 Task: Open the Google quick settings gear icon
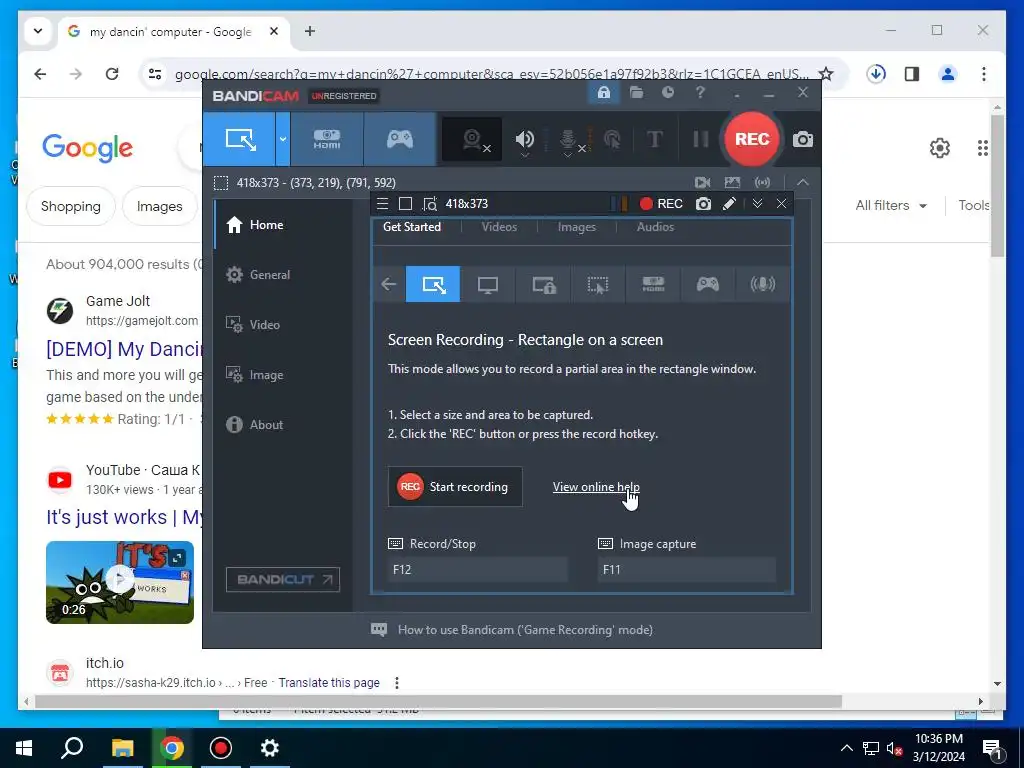click(940, 148)
